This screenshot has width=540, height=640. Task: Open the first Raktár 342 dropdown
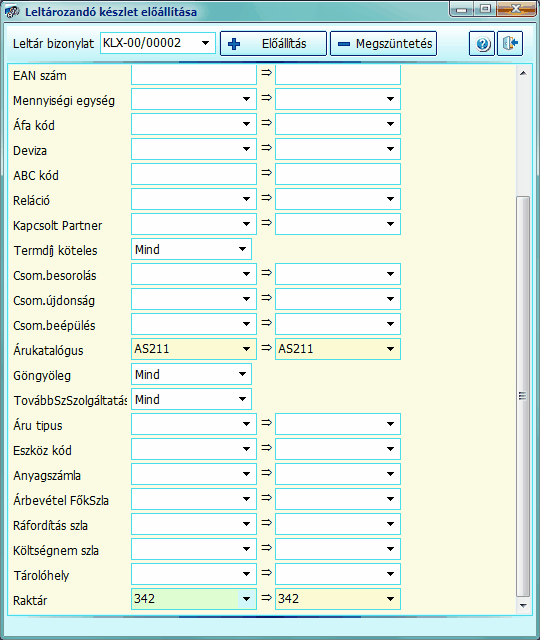[247, 599]
